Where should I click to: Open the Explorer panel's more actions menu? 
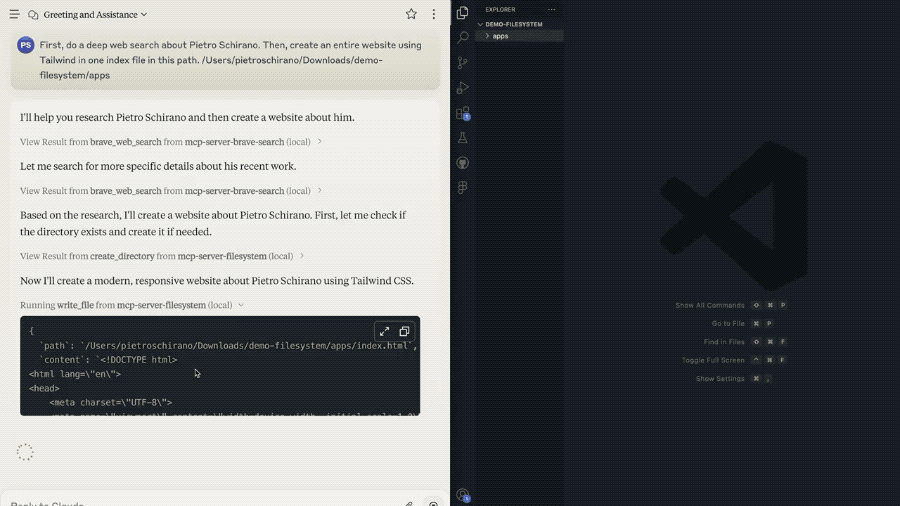point(551,10)
